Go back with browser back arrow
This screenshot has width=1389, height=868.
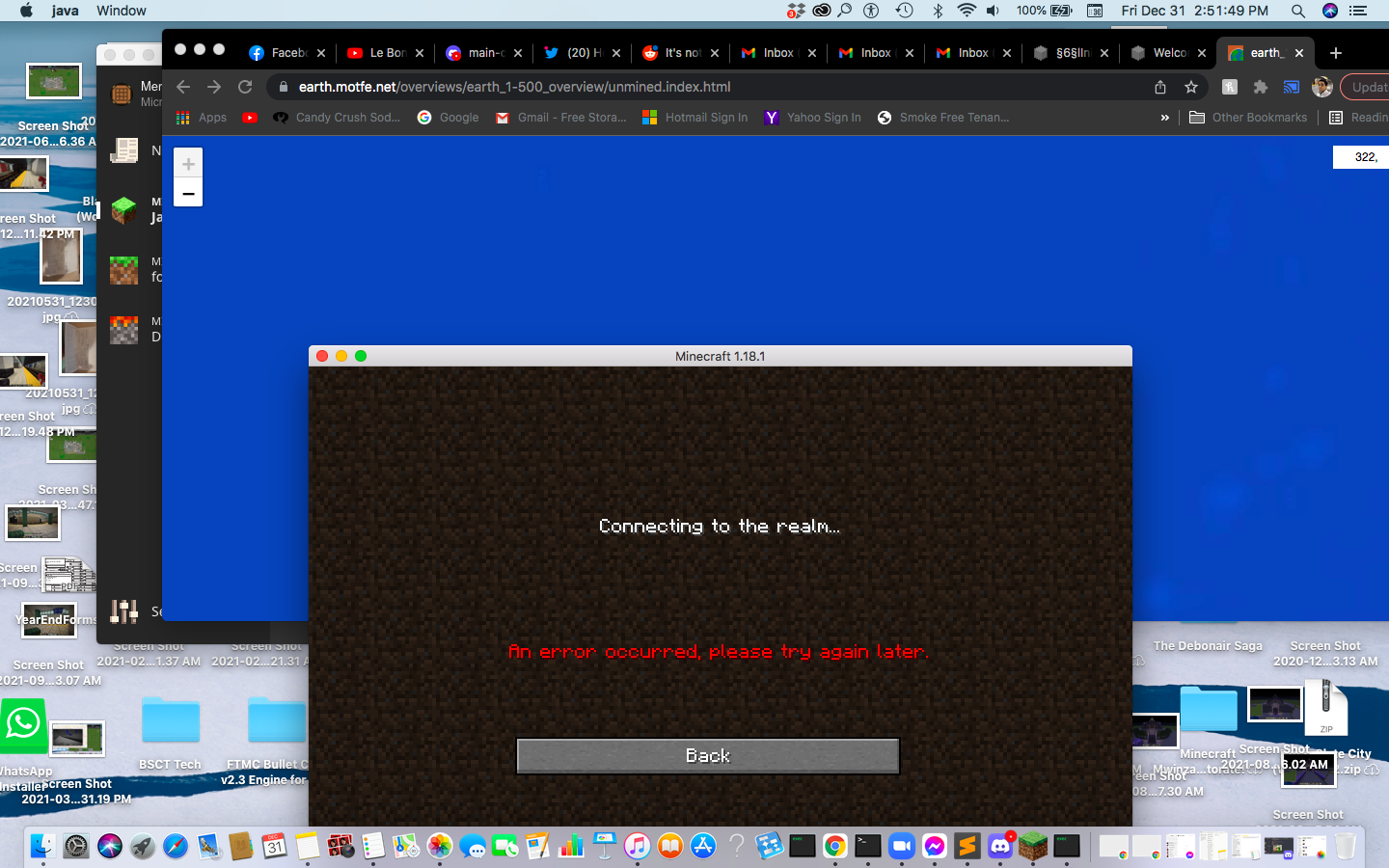[183, 87]
